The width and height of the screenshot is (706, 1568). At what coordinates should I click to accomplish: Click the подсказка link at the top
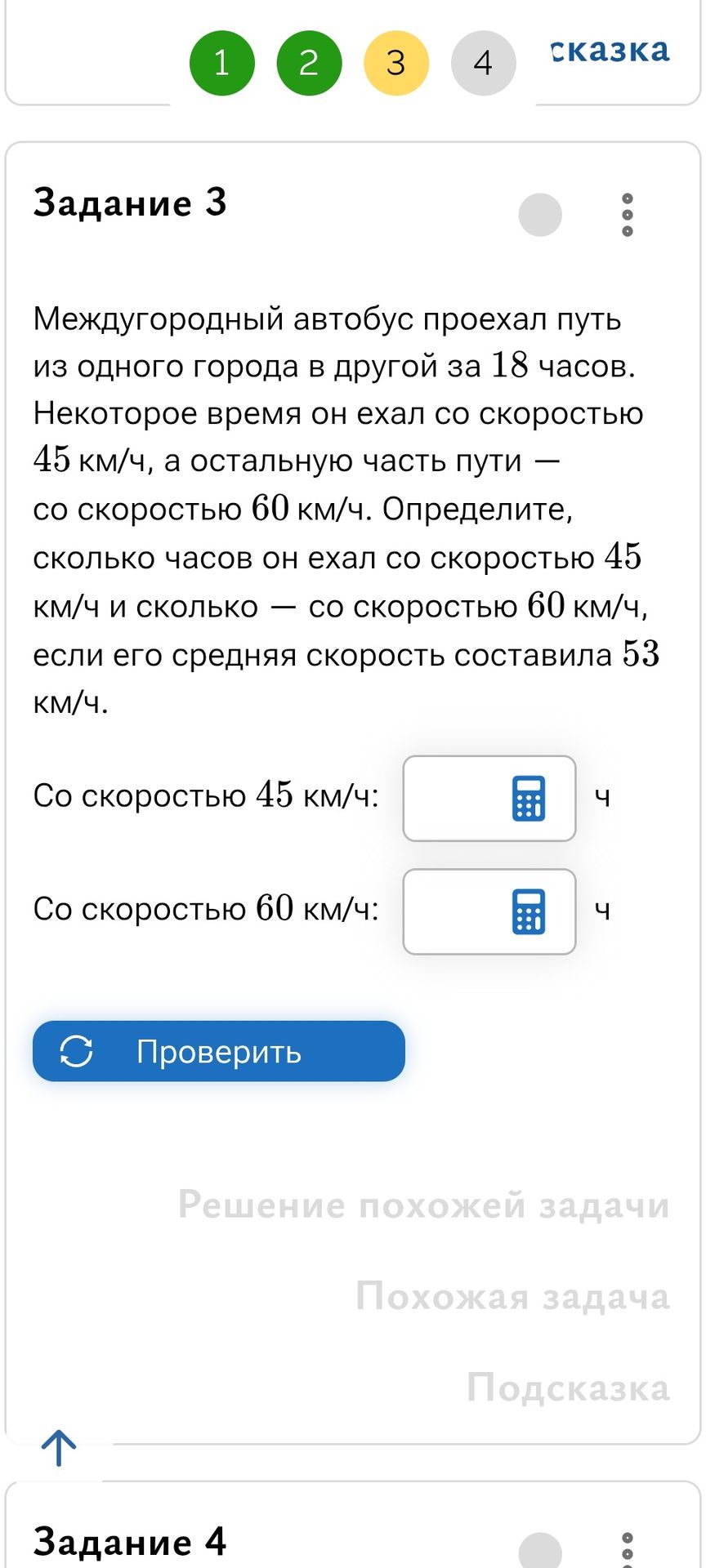[610, 50]
